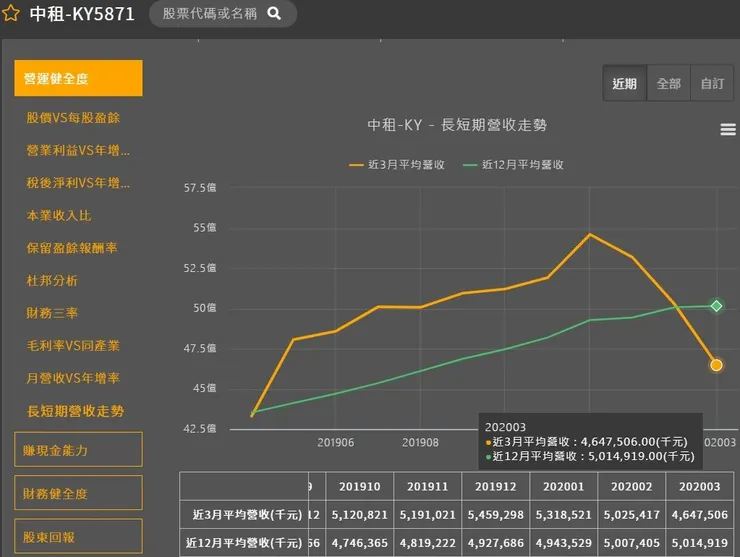The height and width of the screenshot is (557, 740).
Task: Click table cell 5,120,821
Action: (x=360, y=515)
